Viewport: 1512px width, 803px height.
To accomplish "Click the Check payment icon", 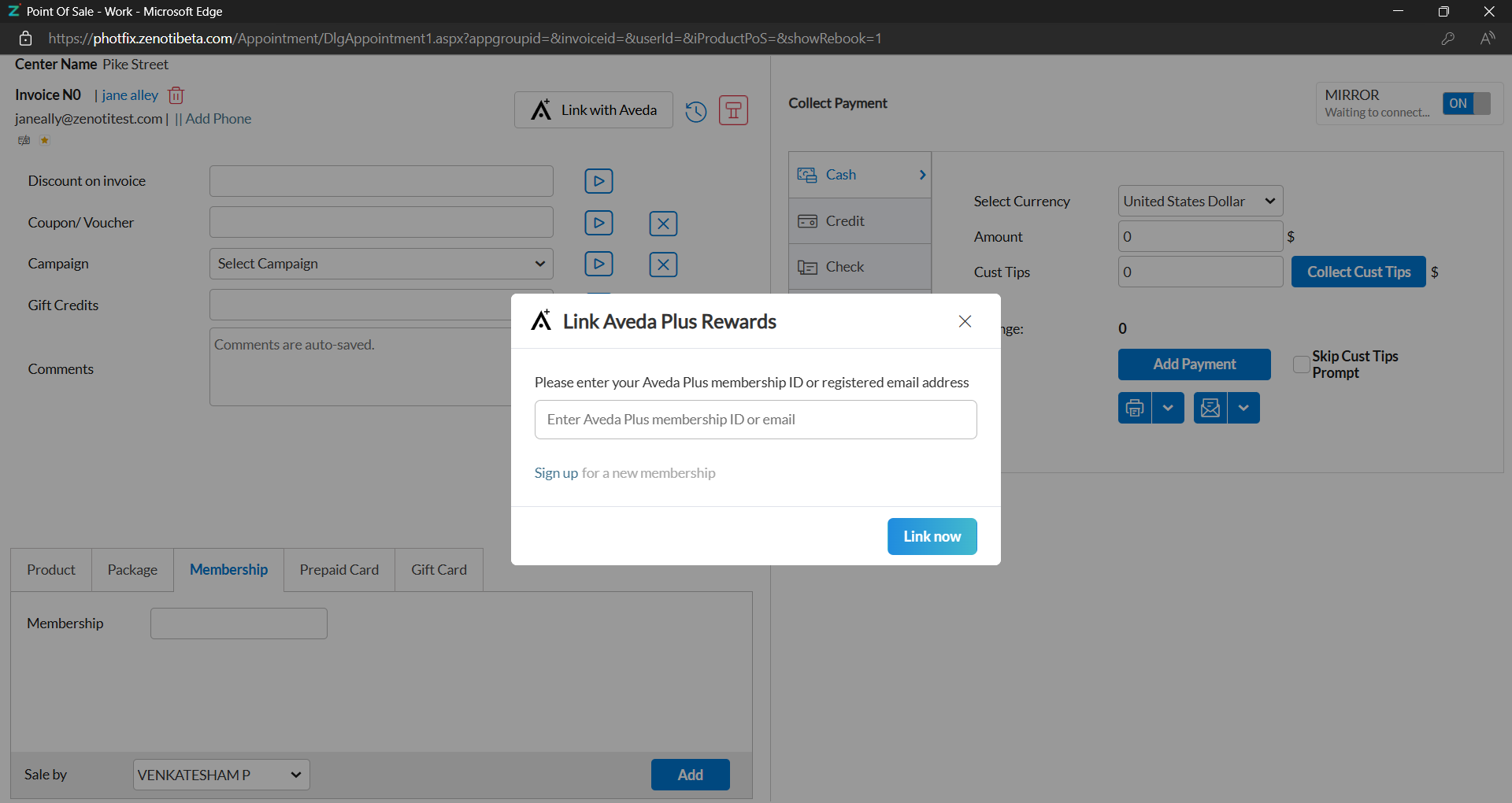I will coord(807,268).
